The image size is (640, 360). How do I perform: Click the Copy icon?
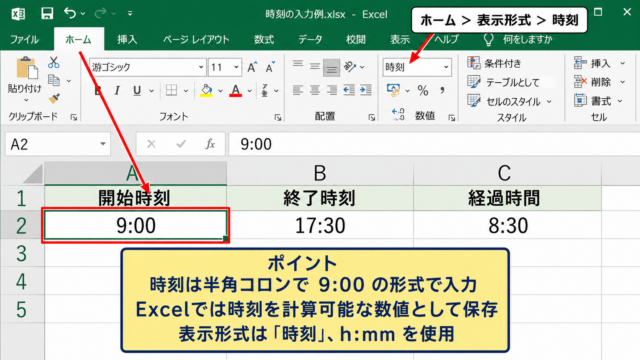pyautogui.click(x=53, y=80)
